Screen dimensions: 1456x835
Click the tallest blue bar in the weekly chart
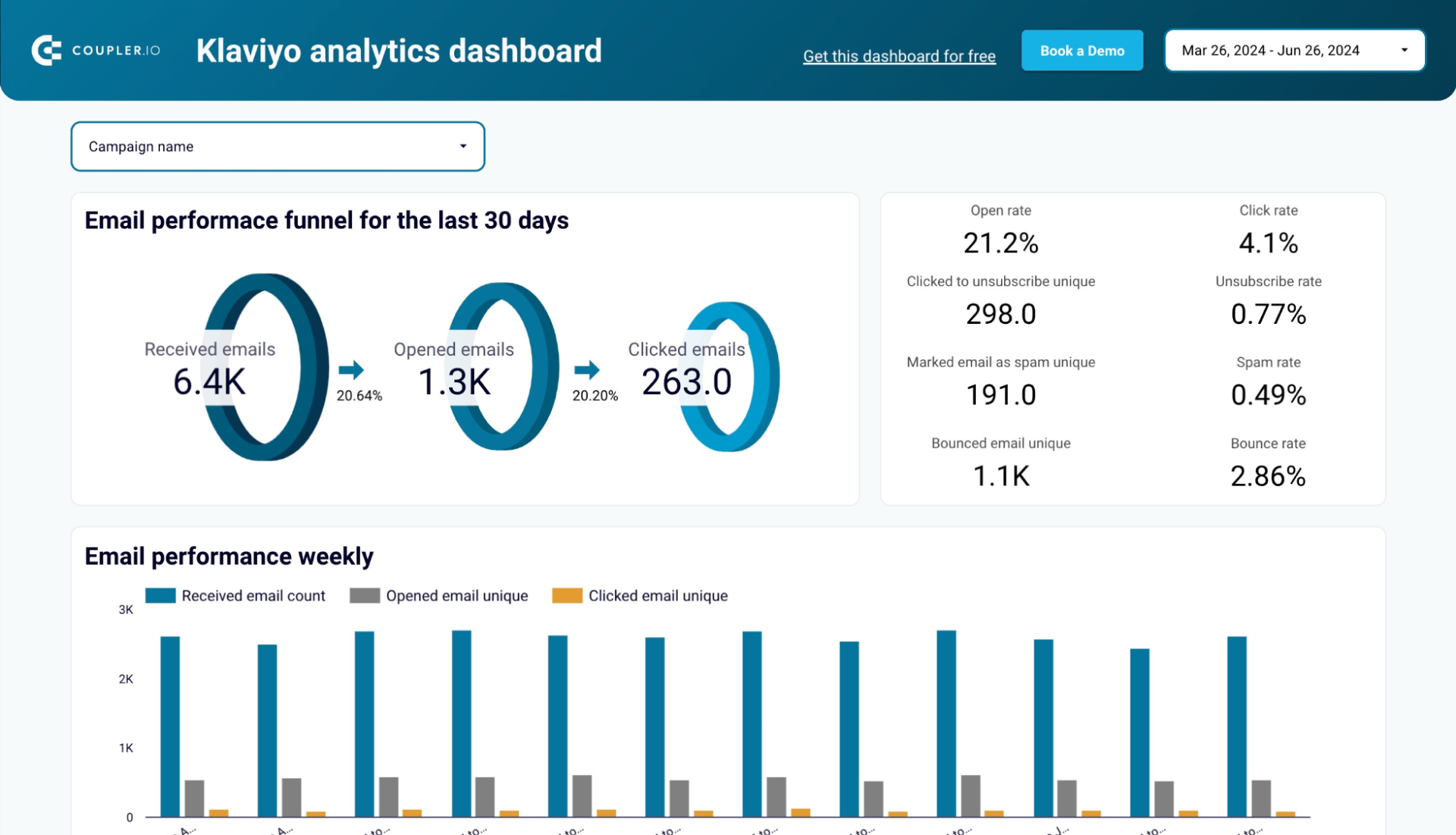click(948, 720)
